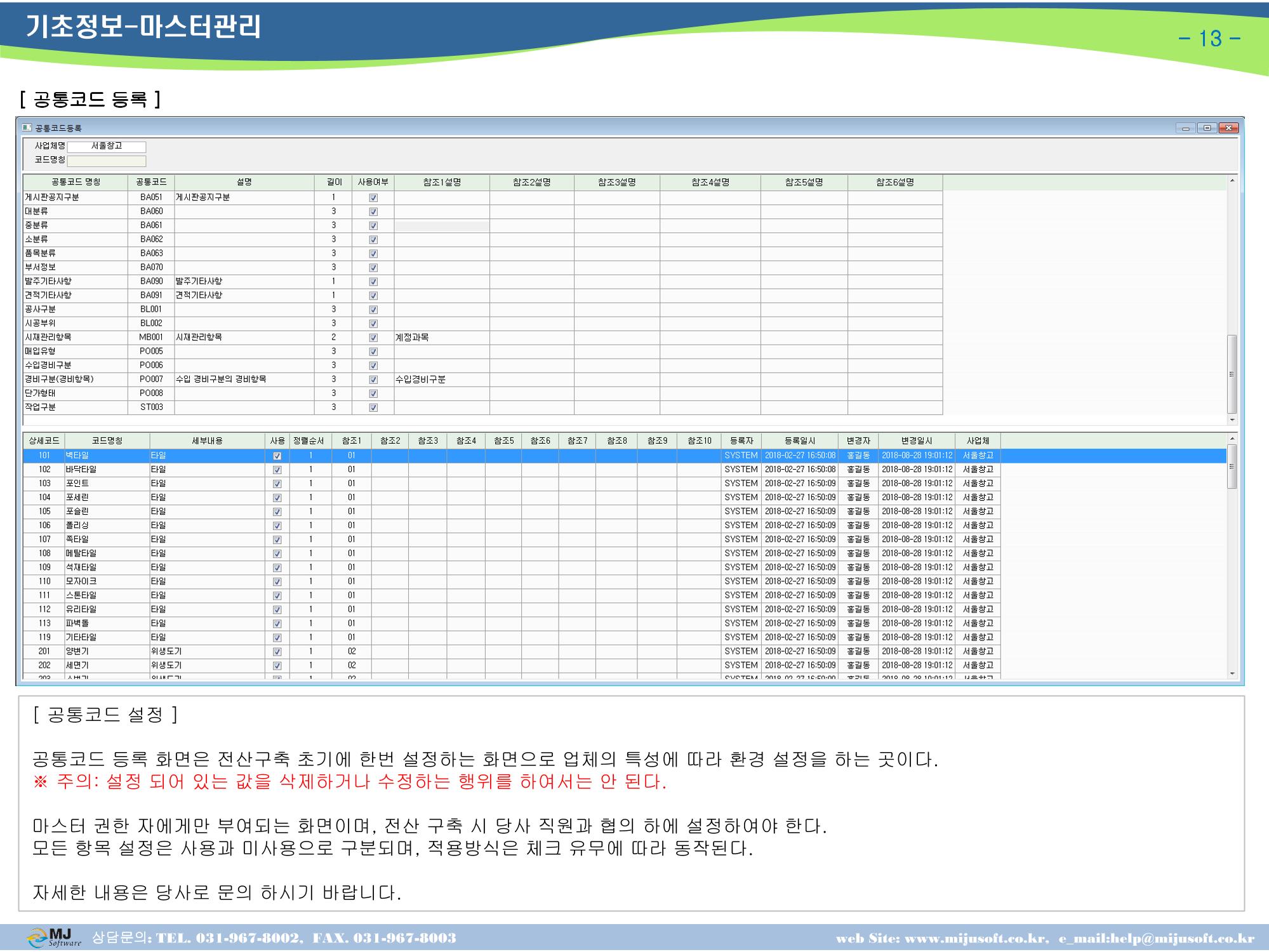
Task: Click the 정렬순서 column header
Action: coord(310,441)
